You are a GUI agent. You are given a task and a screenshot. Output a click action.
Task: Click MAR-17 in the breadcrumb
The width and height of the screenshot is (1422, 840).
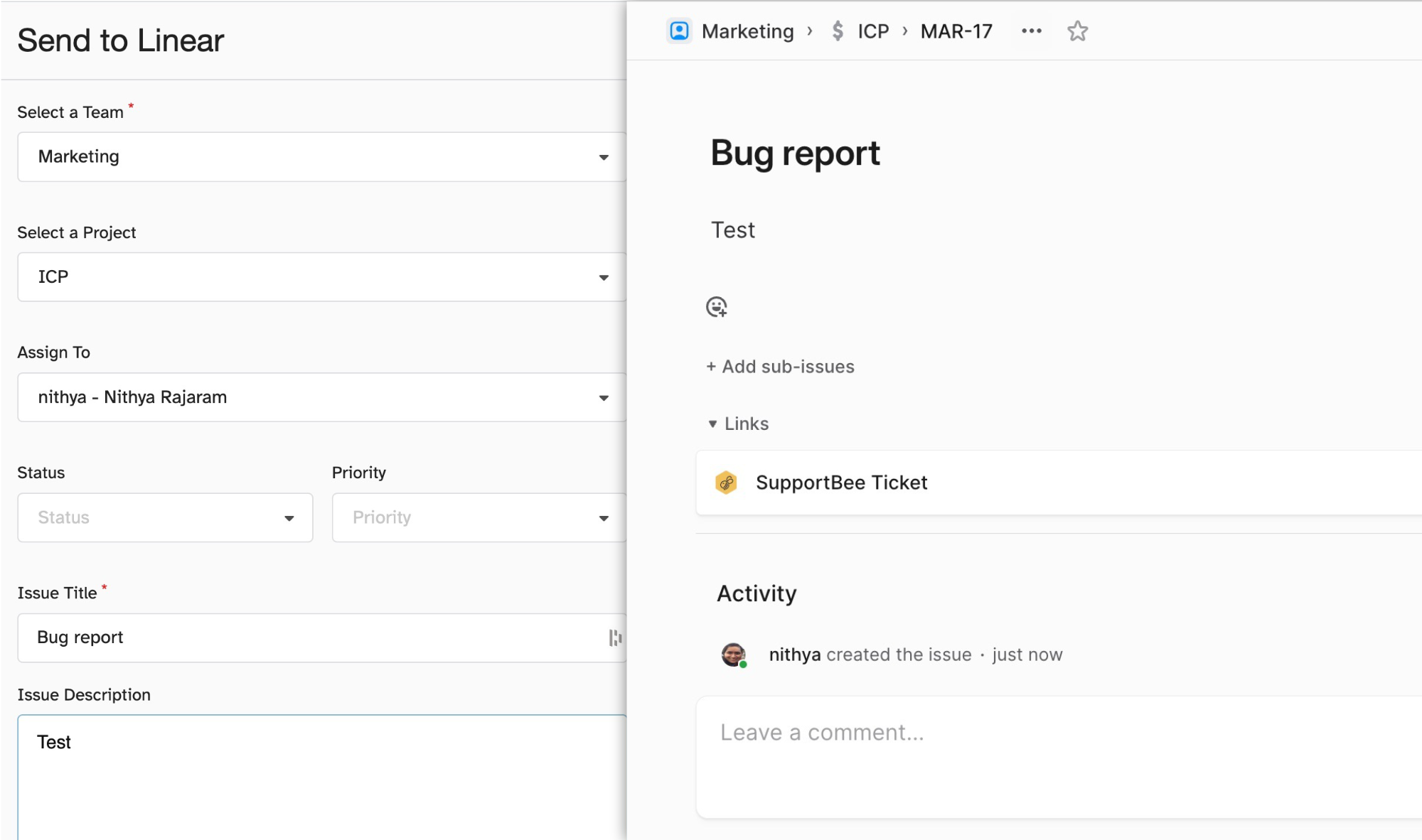[x=956, y=31]
